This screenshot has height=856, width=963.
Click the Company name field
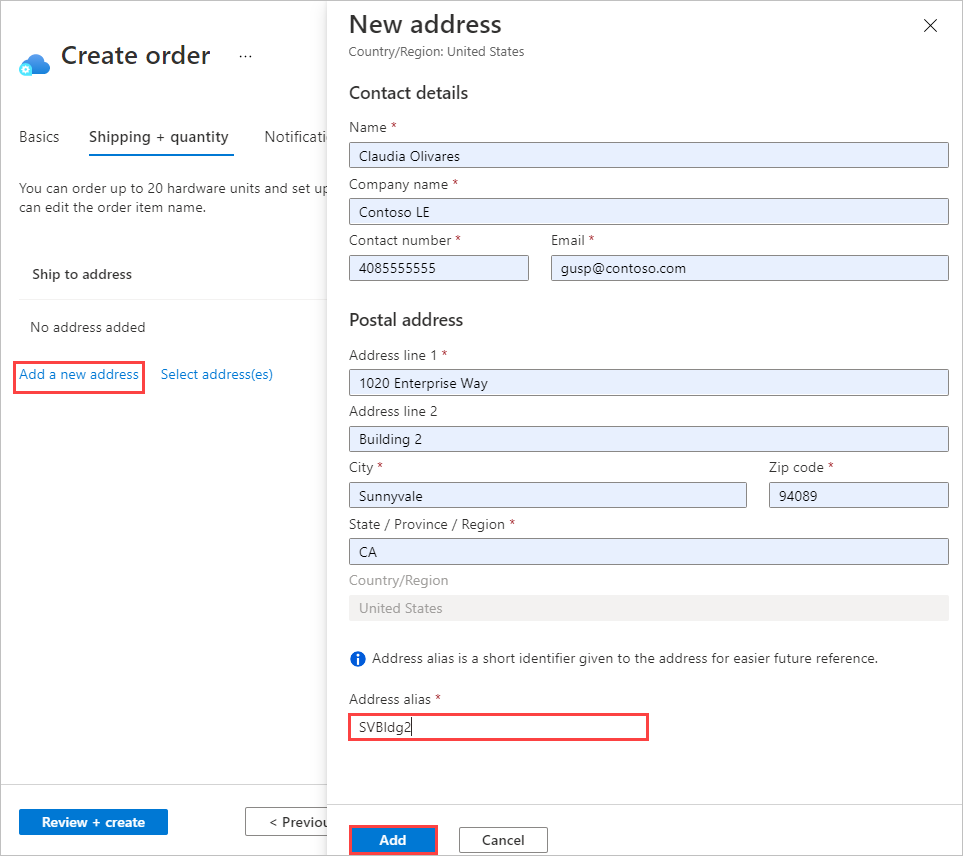(x=648, y=211)
